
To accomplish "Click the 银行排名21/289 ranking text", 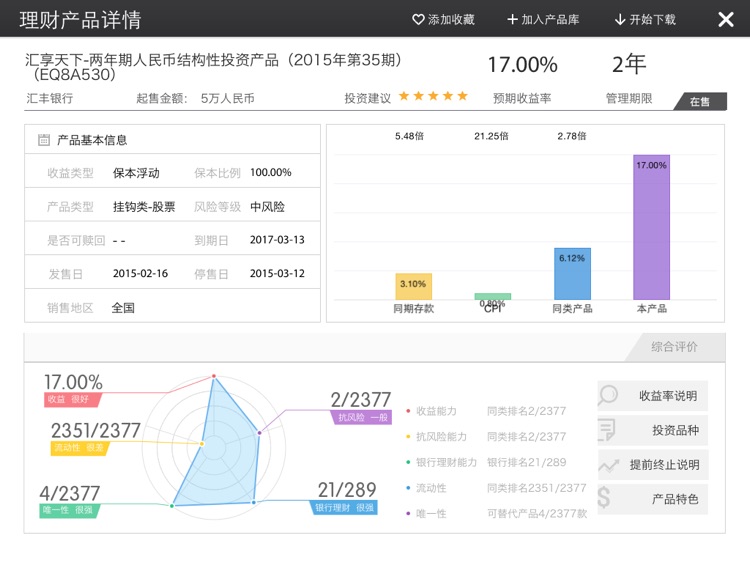I will pos(526,462).
